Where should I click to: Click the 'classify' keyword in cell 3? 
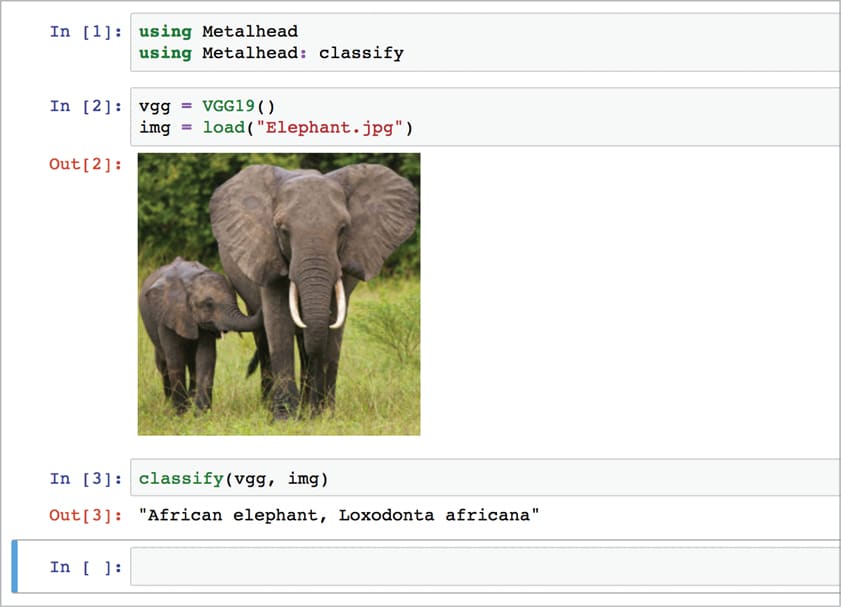click(x=181, y=479)
